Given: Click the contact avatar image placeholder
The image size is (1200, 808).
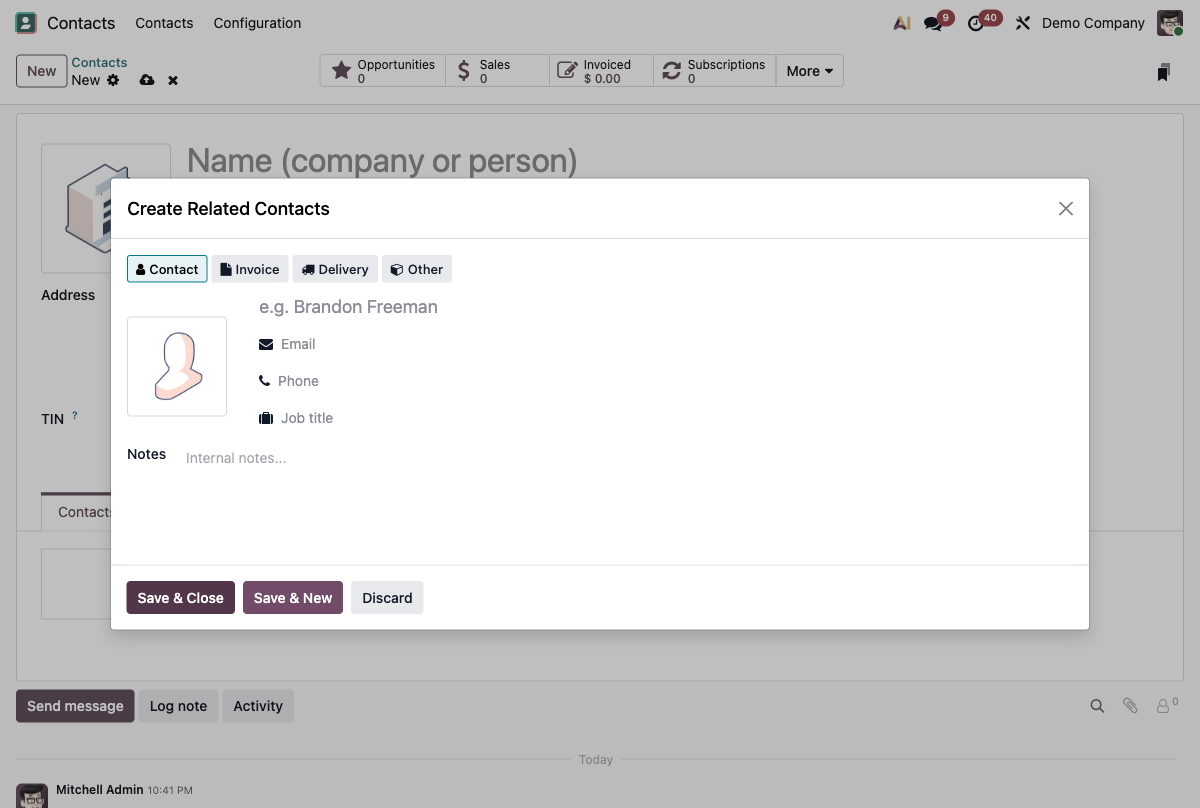Looking at the screenshot, I should click(x=177, y=366).
